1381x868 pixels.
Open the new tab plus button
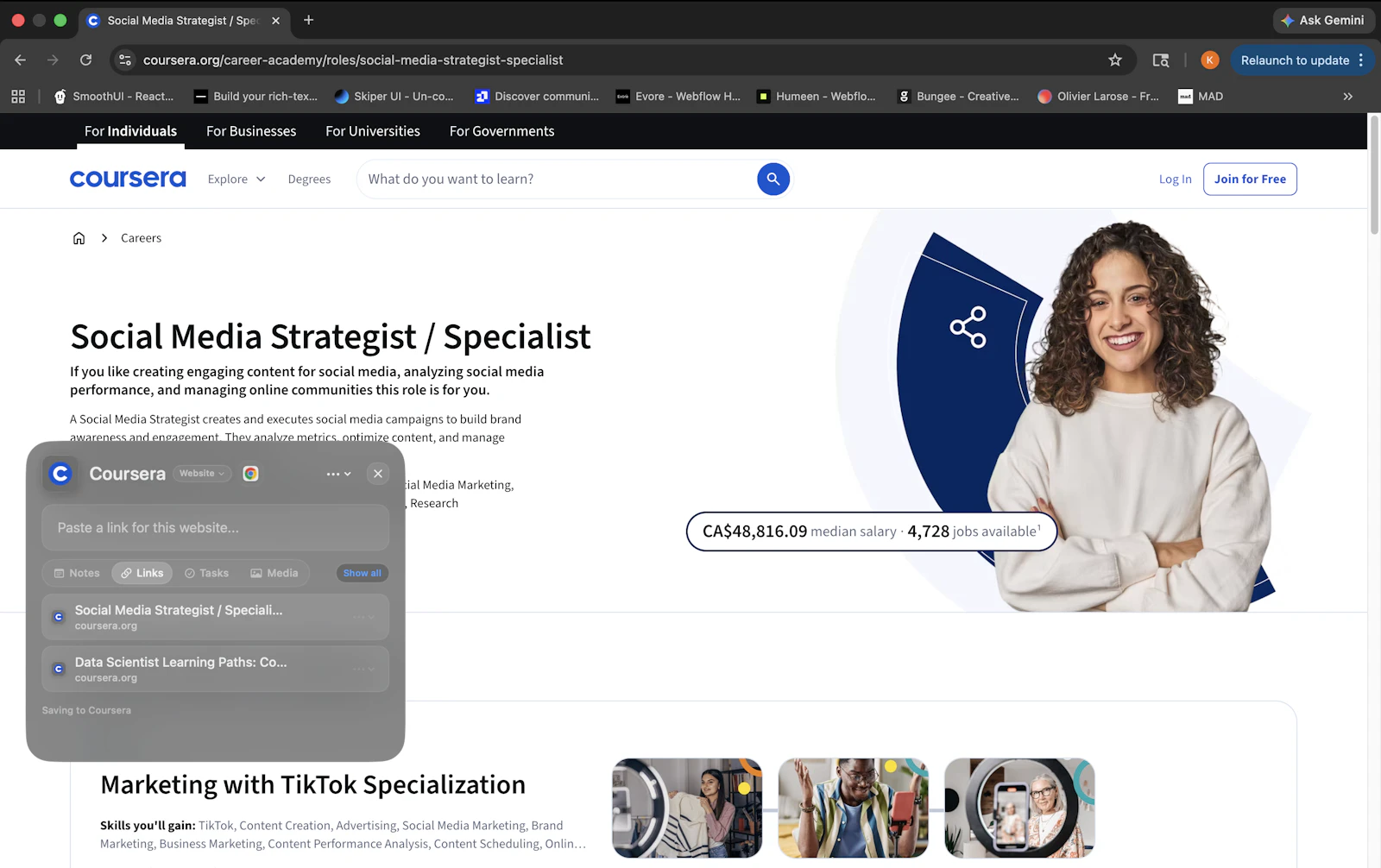tap(308, 20)
